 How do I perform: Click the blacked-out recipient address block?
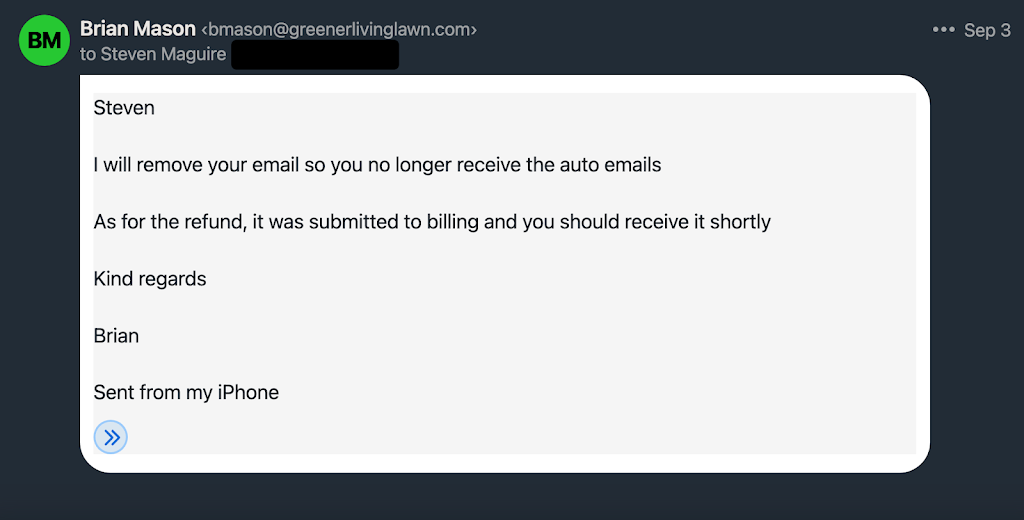pyautogui.click(x=315, y=54)
